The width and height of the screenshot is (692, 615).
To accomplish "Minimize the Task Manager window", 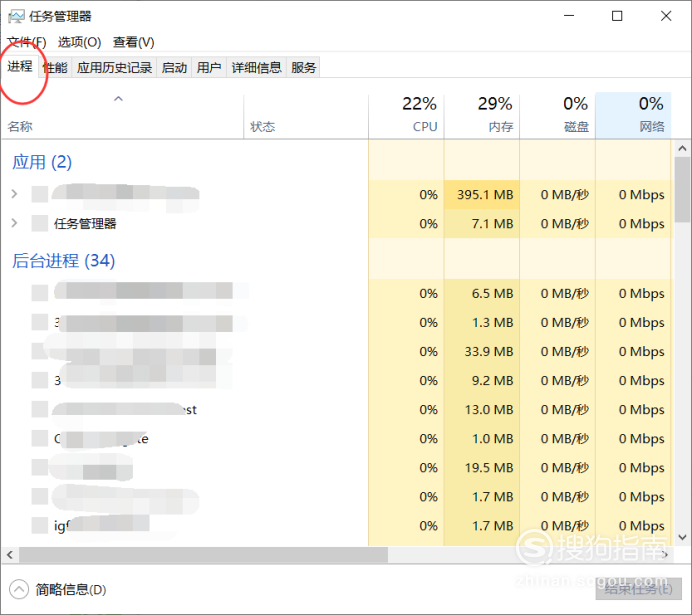I will (569, 16).
